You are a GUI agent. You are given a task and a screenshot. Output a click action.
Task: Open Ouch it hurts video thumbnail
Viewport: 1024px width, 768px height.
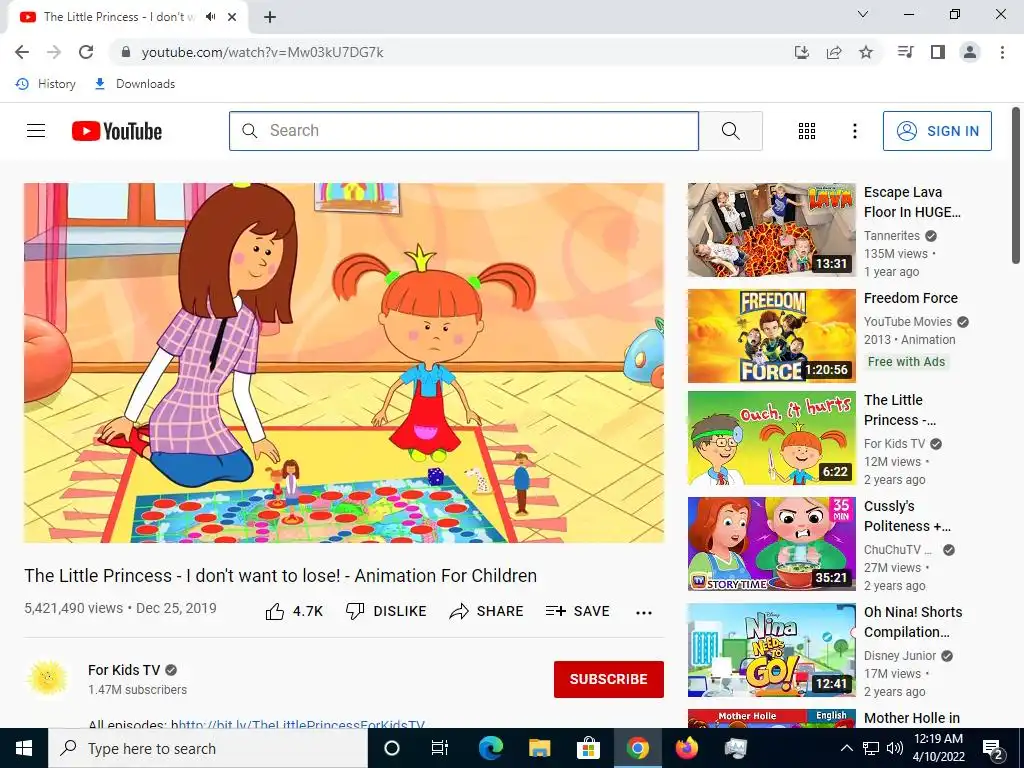point(771,438)
